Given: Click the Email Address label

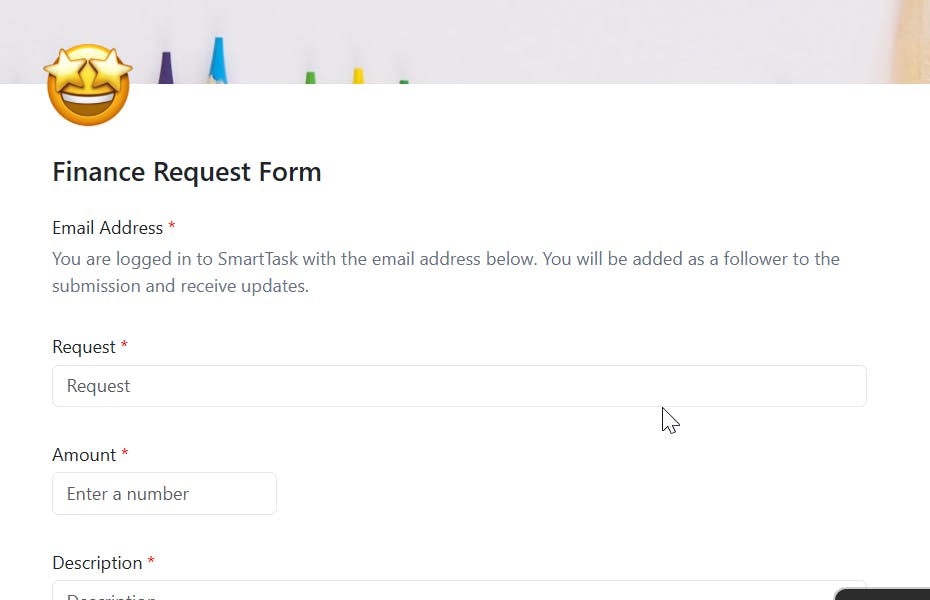Looking at the screenshot, I should [x=107, y=228].
